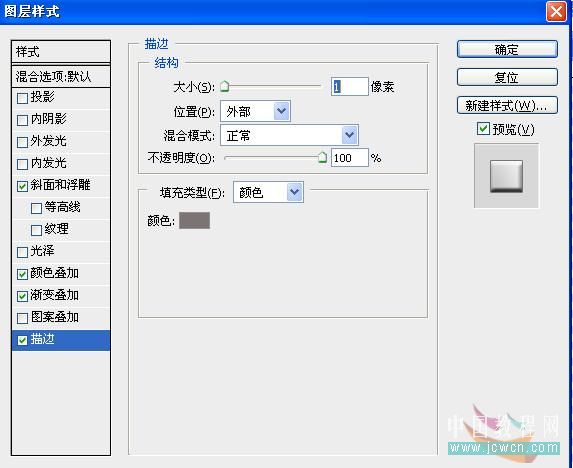Enable the 内阴影 checkbox
This screenshot has height=468, width=573.
coord(22,120)
